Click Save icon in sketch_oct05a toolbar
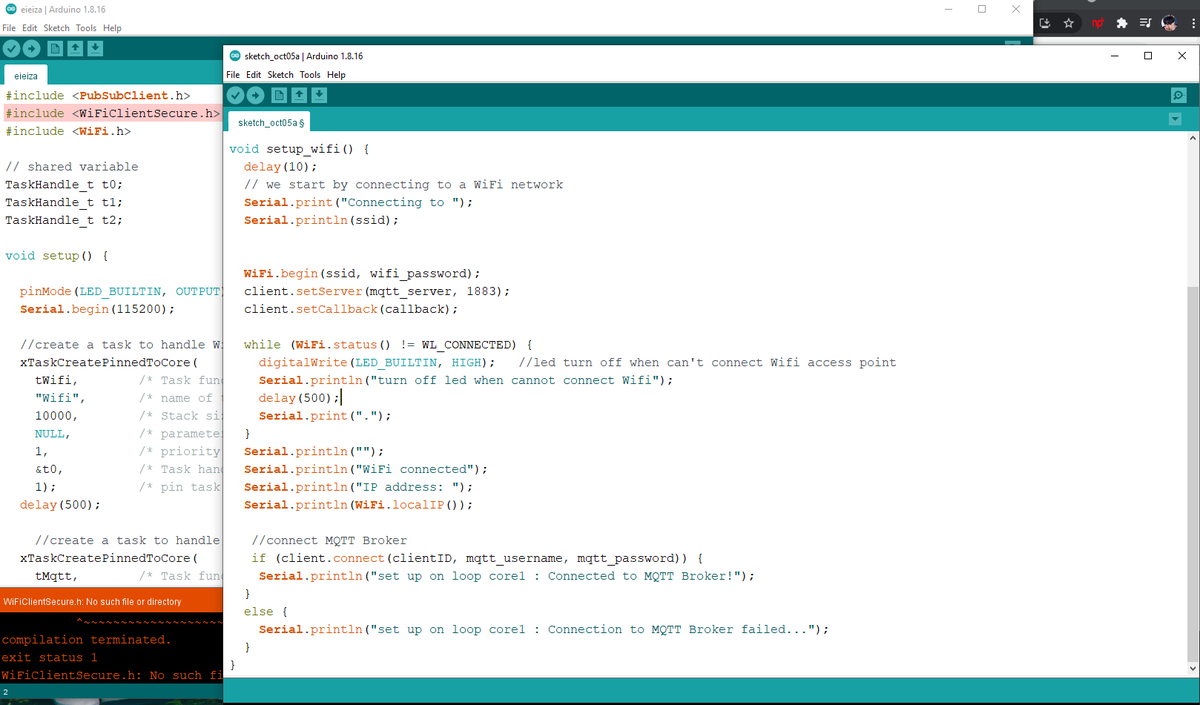 [319, 95]
